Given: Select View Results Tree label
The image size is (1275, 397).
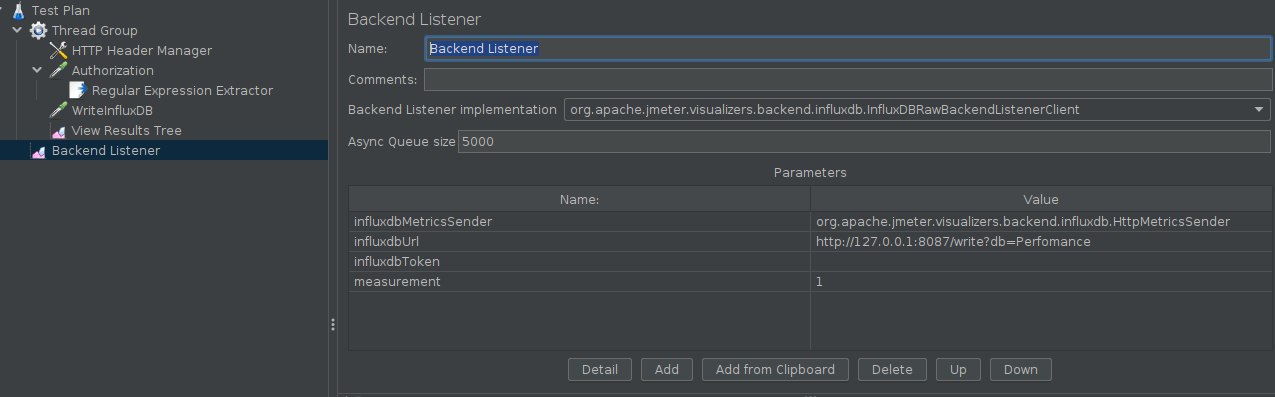Looking at the screenshot, I should click(x=127, y=130).
